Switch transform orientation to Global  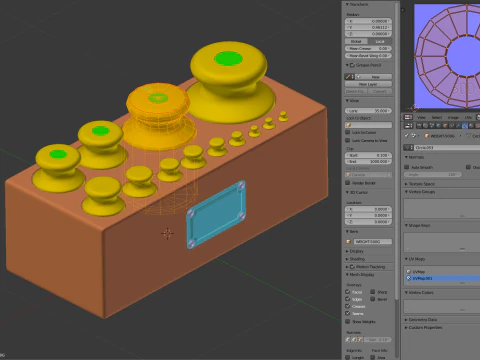point(356,41)
